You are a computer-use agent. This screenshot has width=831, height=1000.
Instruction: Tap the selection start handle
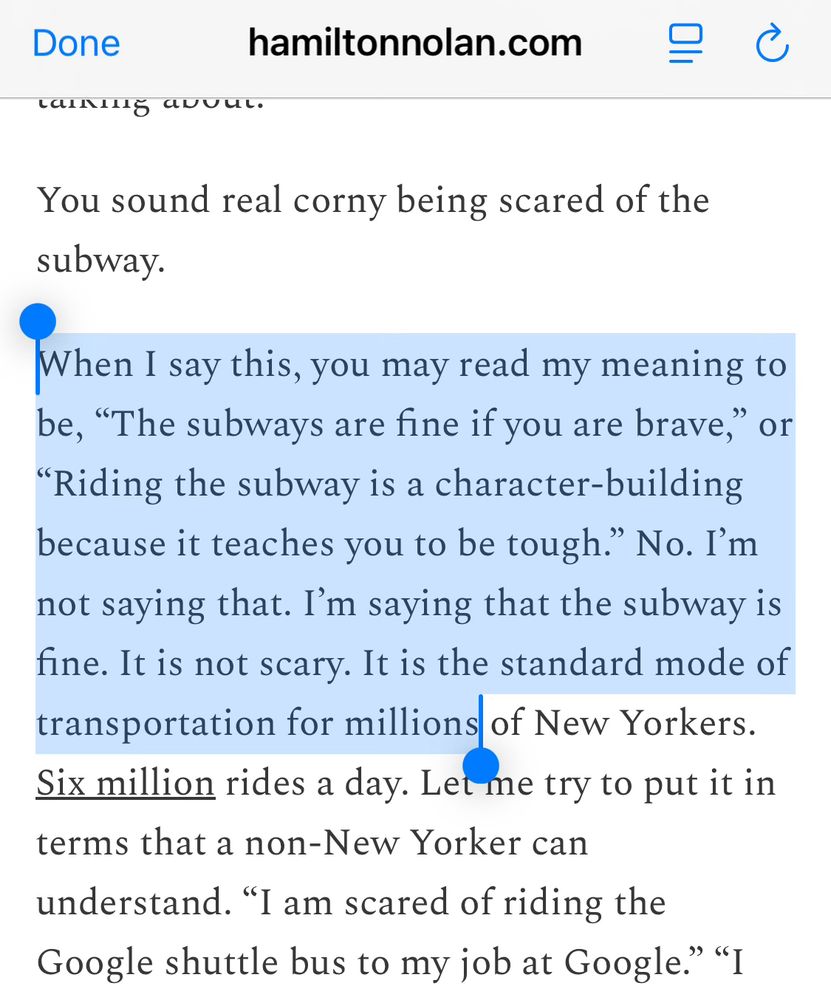tap(38, 321)
